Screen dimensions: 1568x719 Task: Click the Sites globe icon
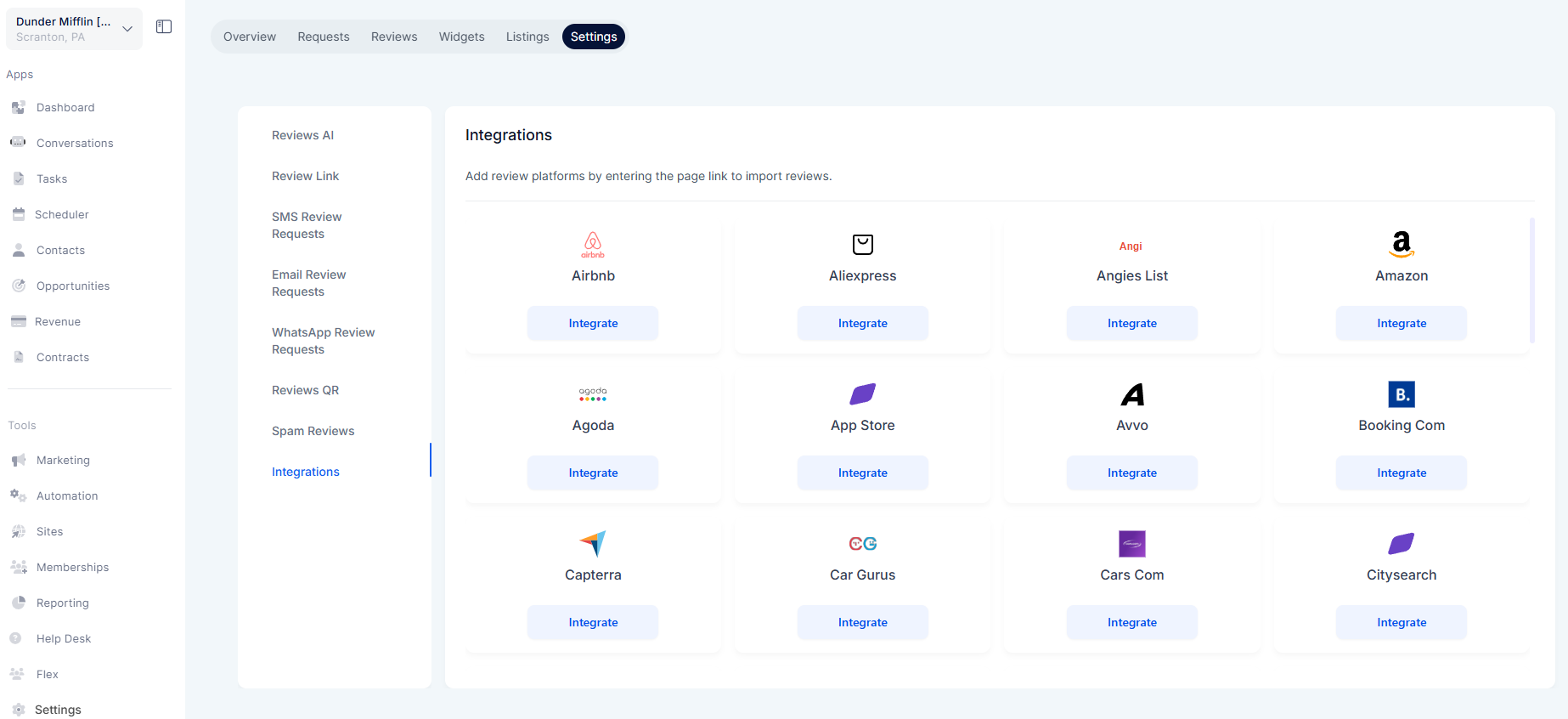coord(18,531)
